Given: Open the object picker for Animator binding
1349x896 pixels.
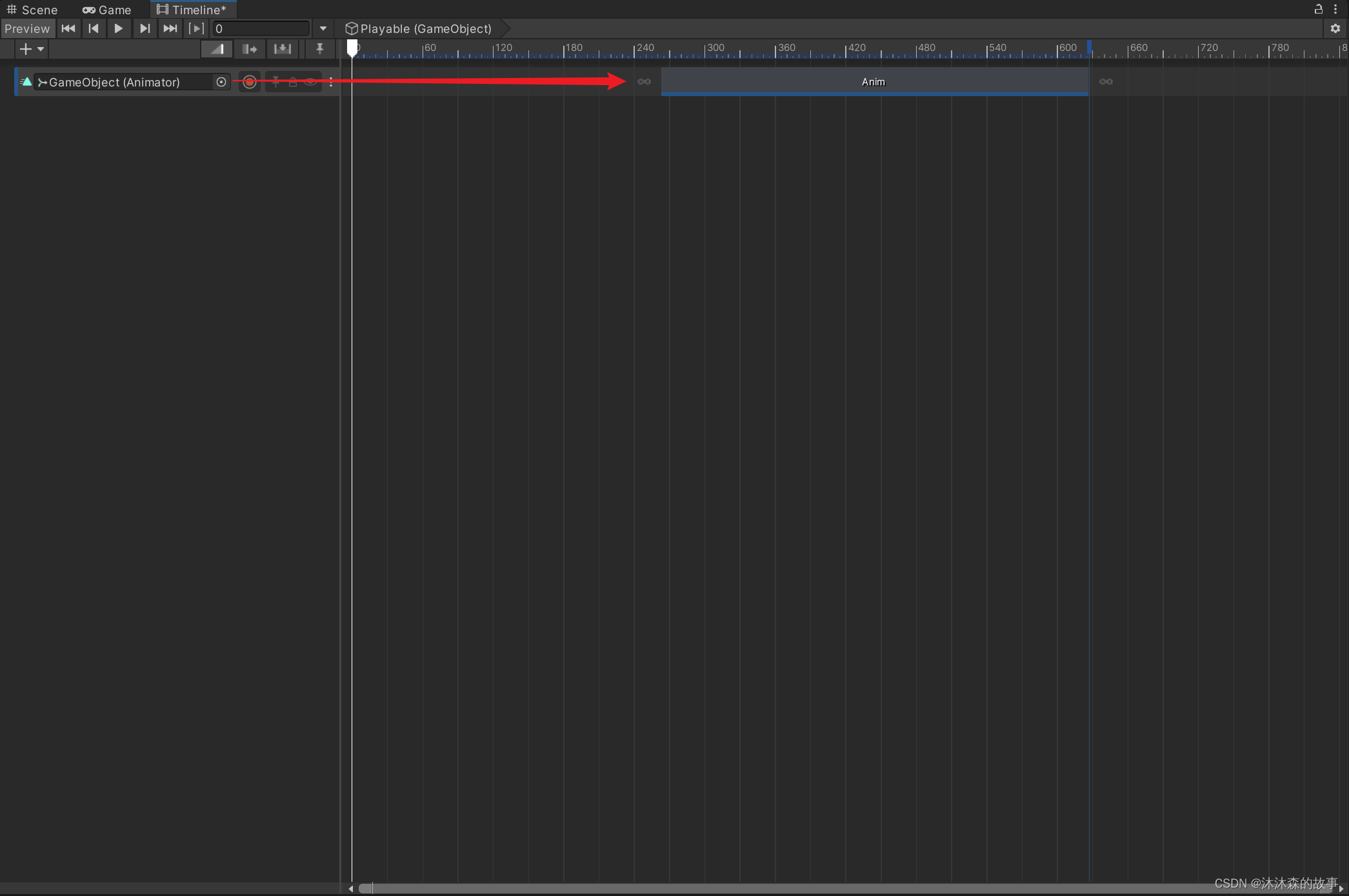Looking at the screenshot, I should (221, 82).
